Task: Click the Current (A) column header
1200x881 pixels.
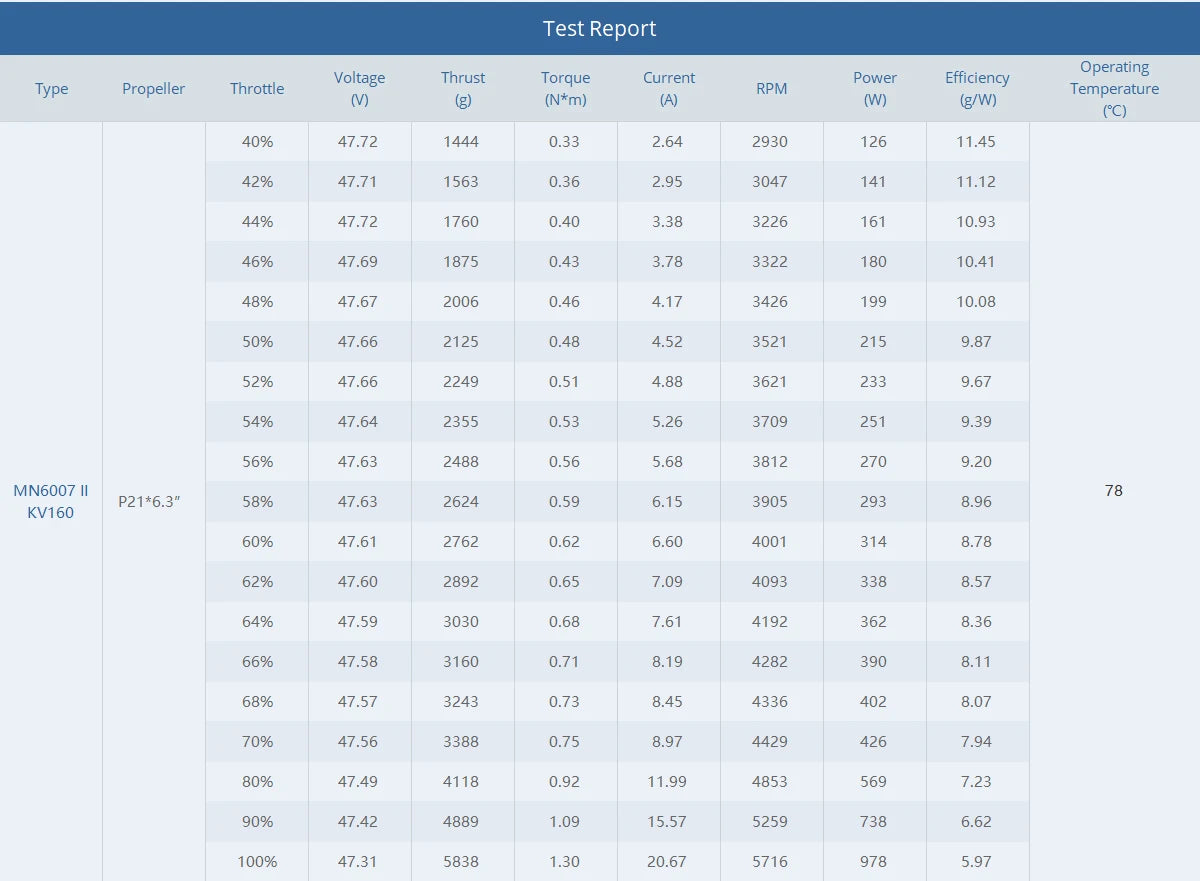Action: (x=669, y=88)
